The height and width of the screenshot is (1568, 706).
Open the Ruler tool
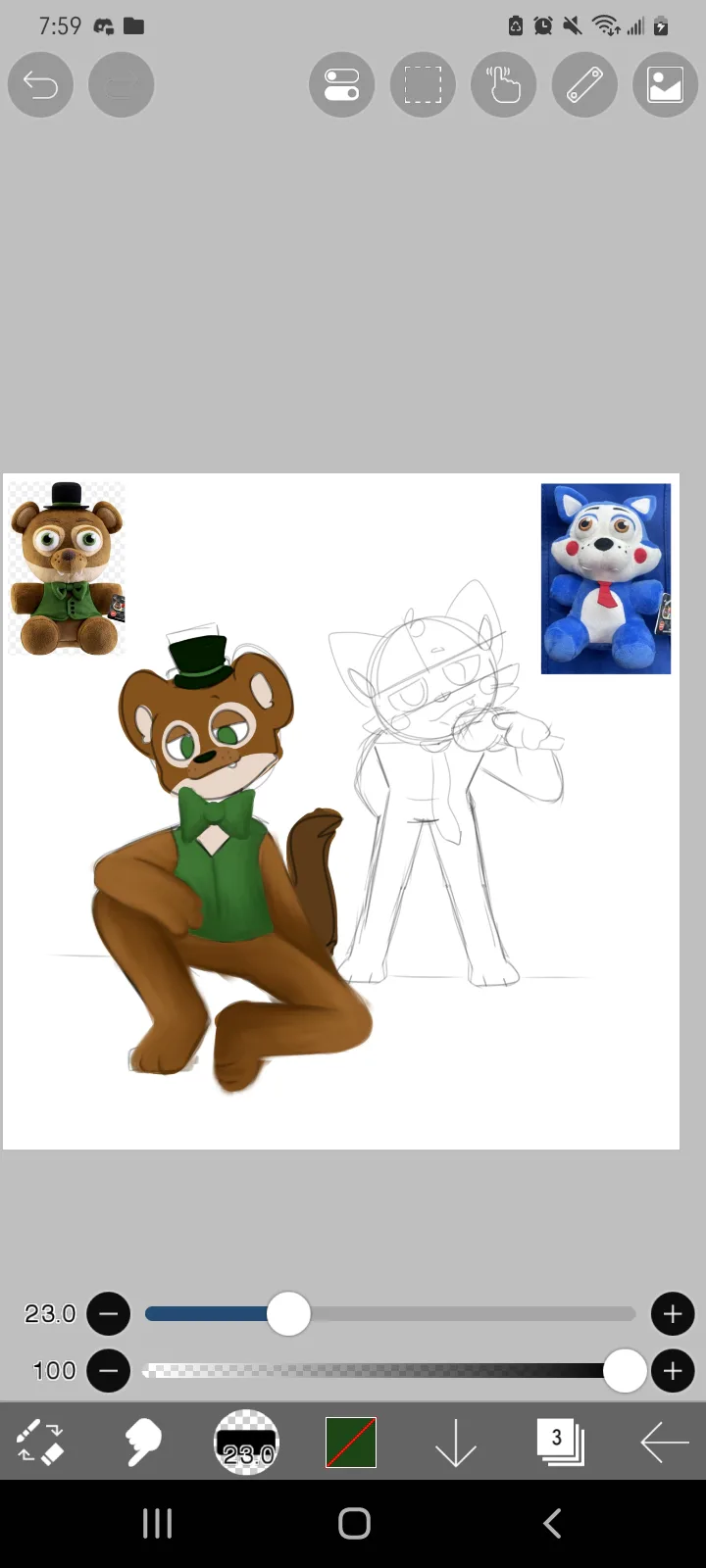click(584, 85)
